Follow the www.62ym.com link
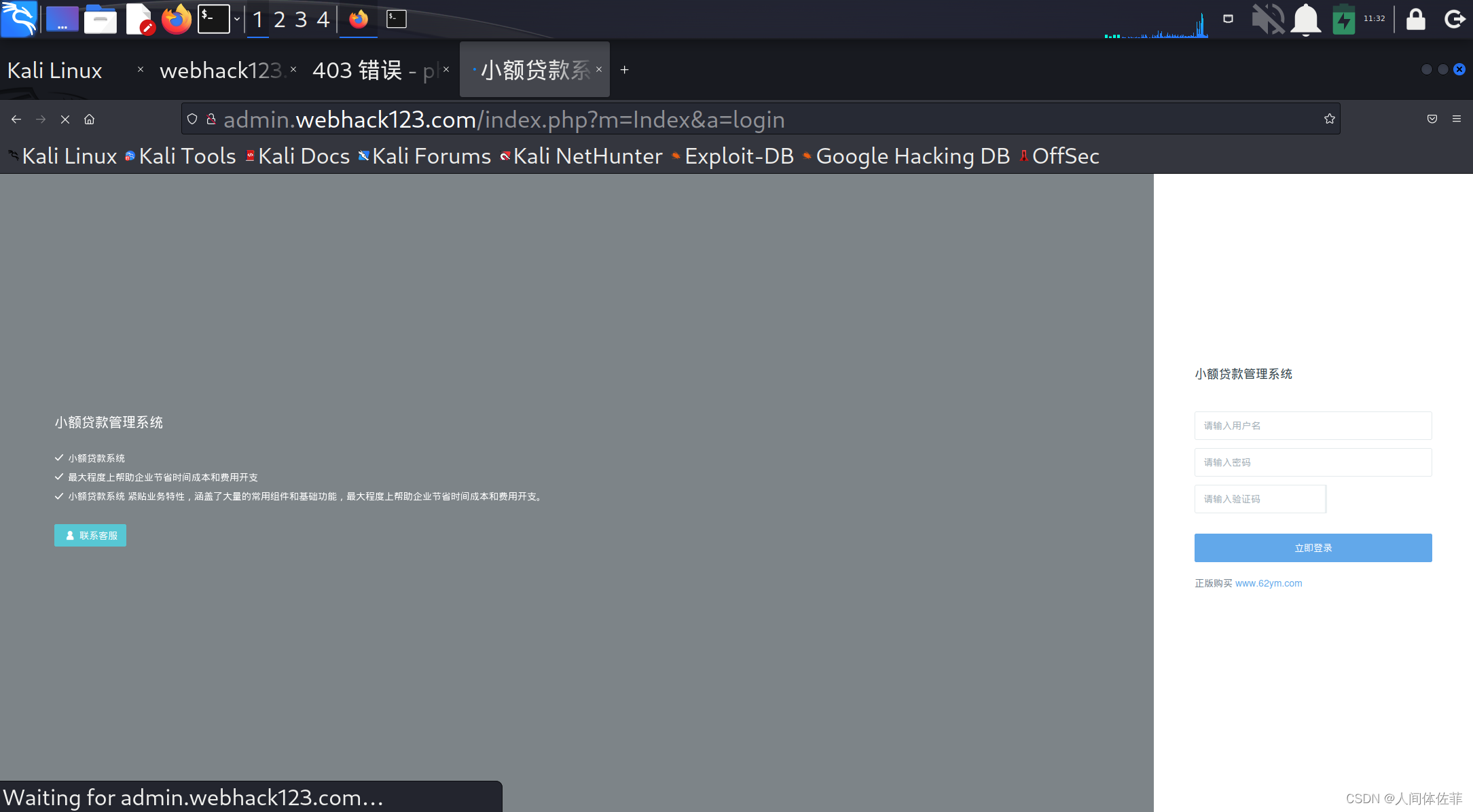The image size is (1473, 812). [1268, 583]
